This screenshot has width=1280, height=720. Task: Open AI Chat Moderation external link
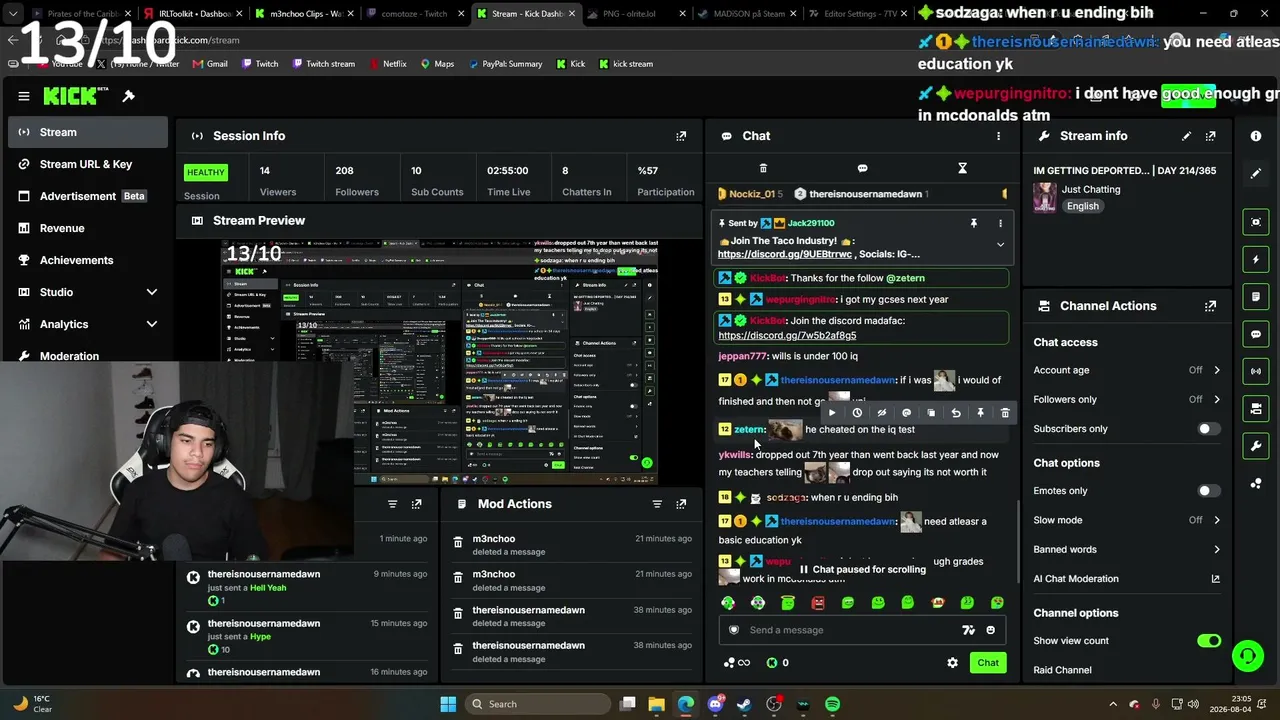[1216, 579]
